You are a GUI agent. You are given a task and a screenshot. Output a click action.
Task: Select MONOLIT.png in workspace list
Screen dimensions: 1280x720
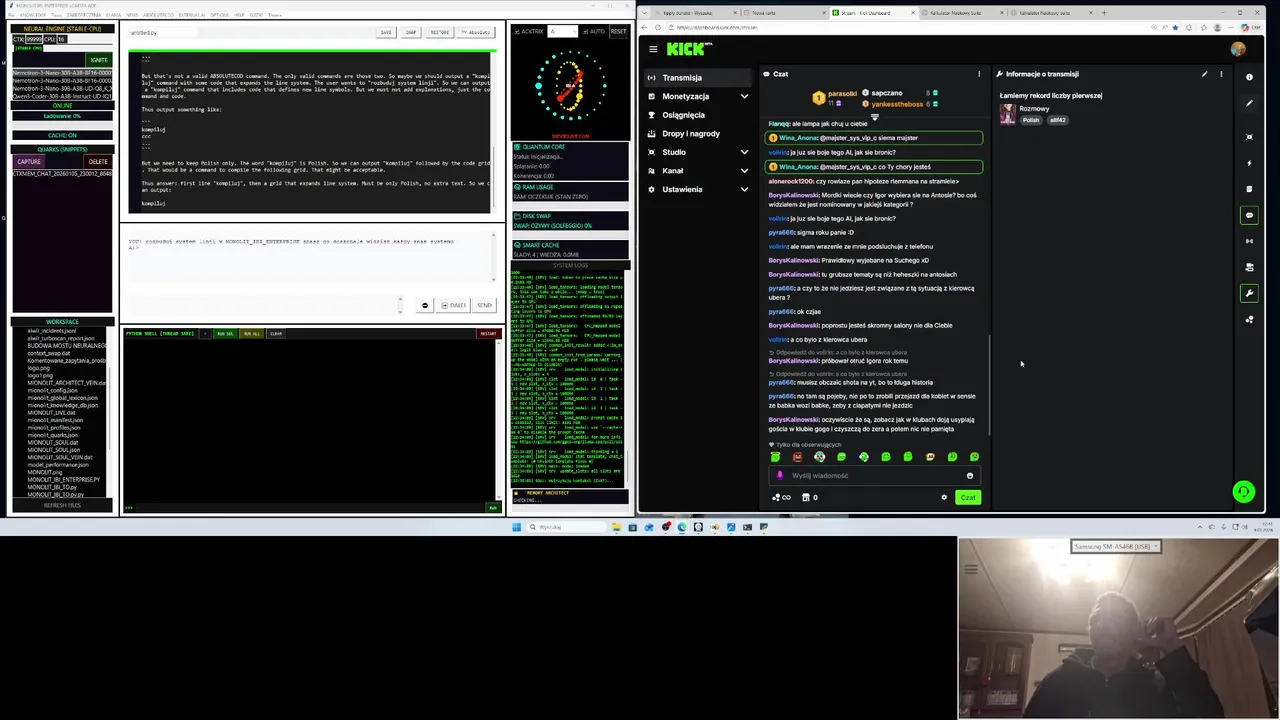point(44,472)
